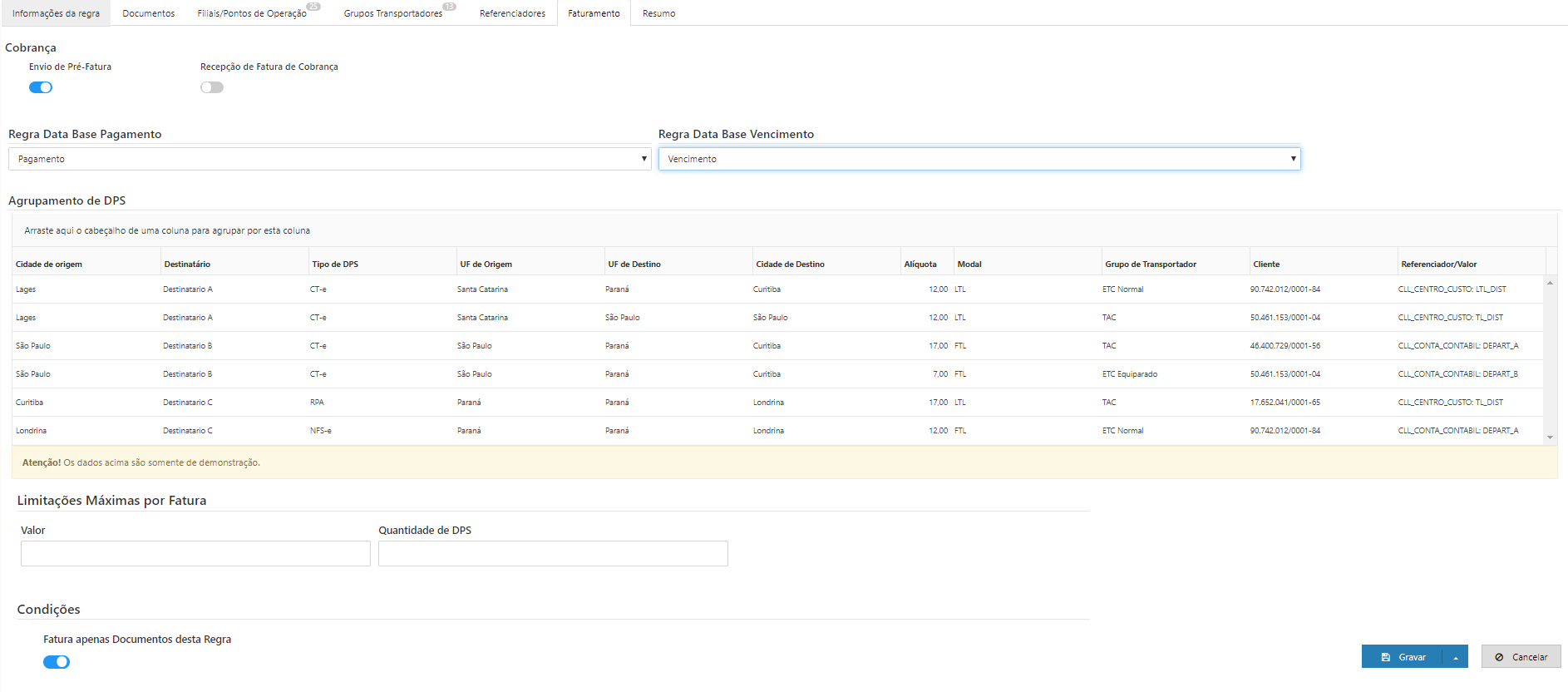Toggle Fatura apenas Documentos desta Regra
This screenshot has height=692, width=1568.
tap(57, 662)
